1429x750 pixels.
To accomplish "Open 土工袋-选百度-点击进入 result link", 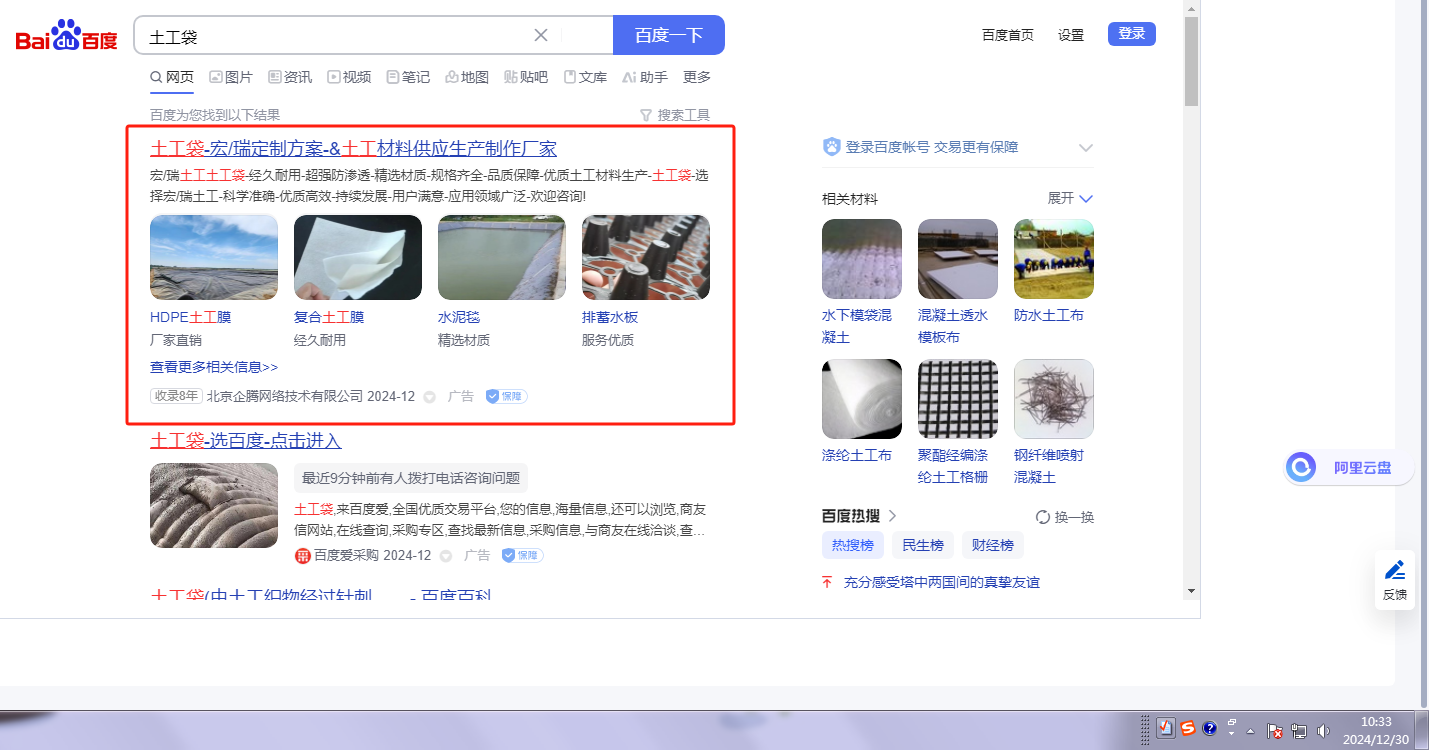I will point(246,440).
